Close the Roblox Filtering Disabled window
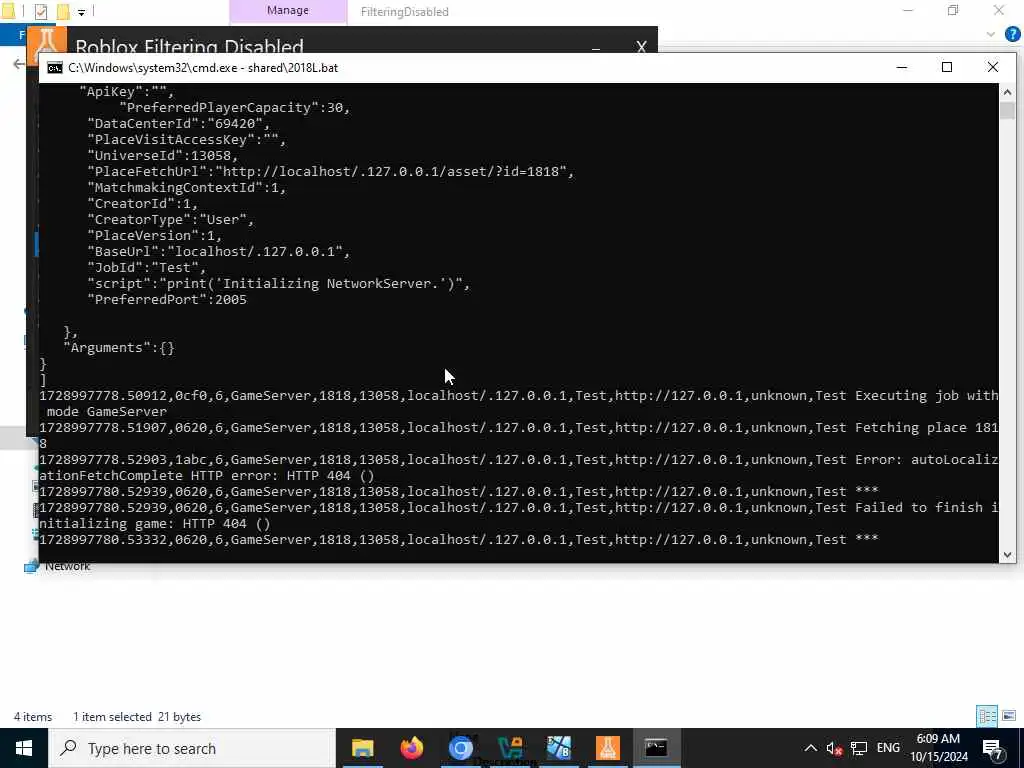 [641, 47]
